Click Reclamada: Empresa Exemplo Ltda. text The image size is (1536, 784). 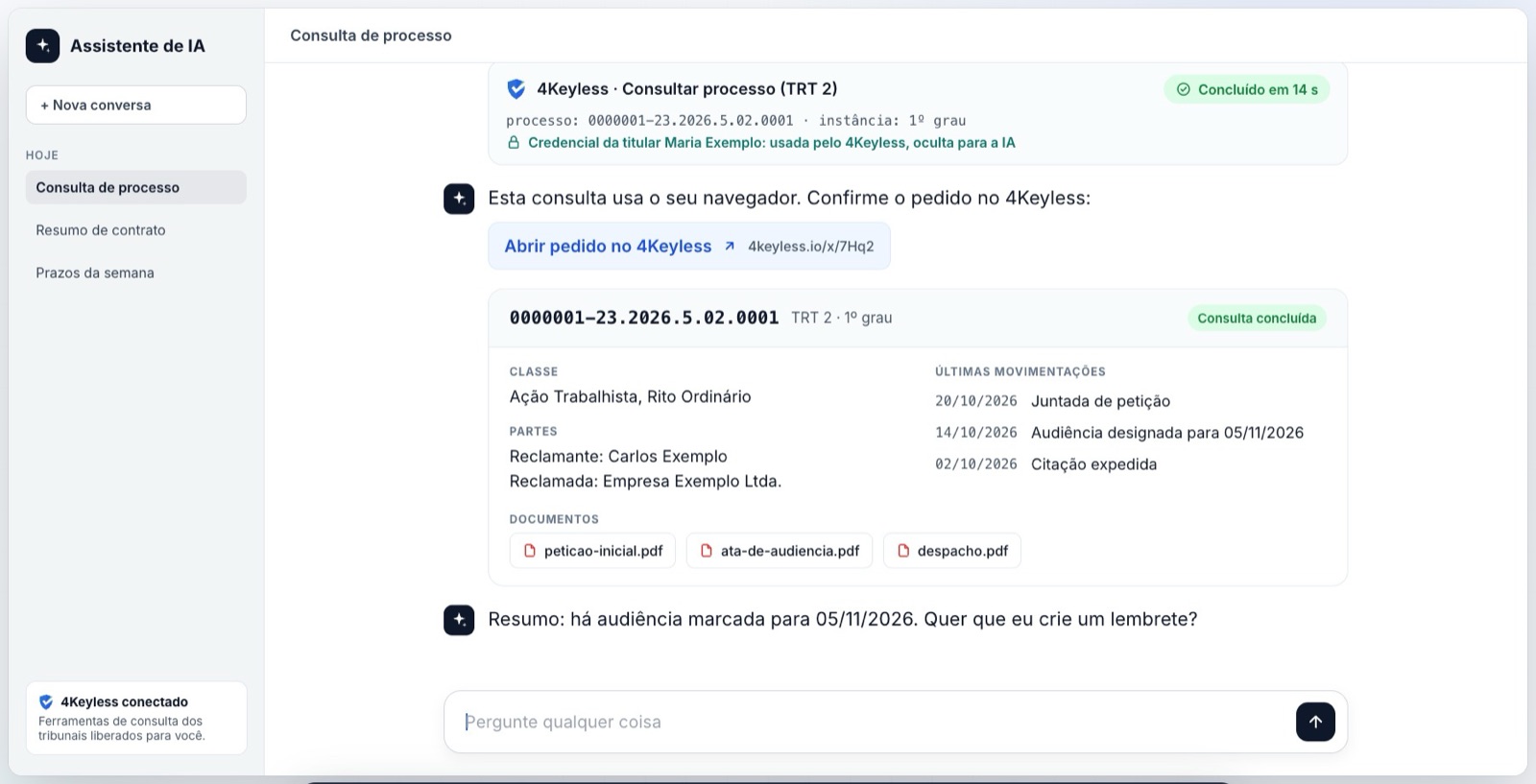[645, 482]
